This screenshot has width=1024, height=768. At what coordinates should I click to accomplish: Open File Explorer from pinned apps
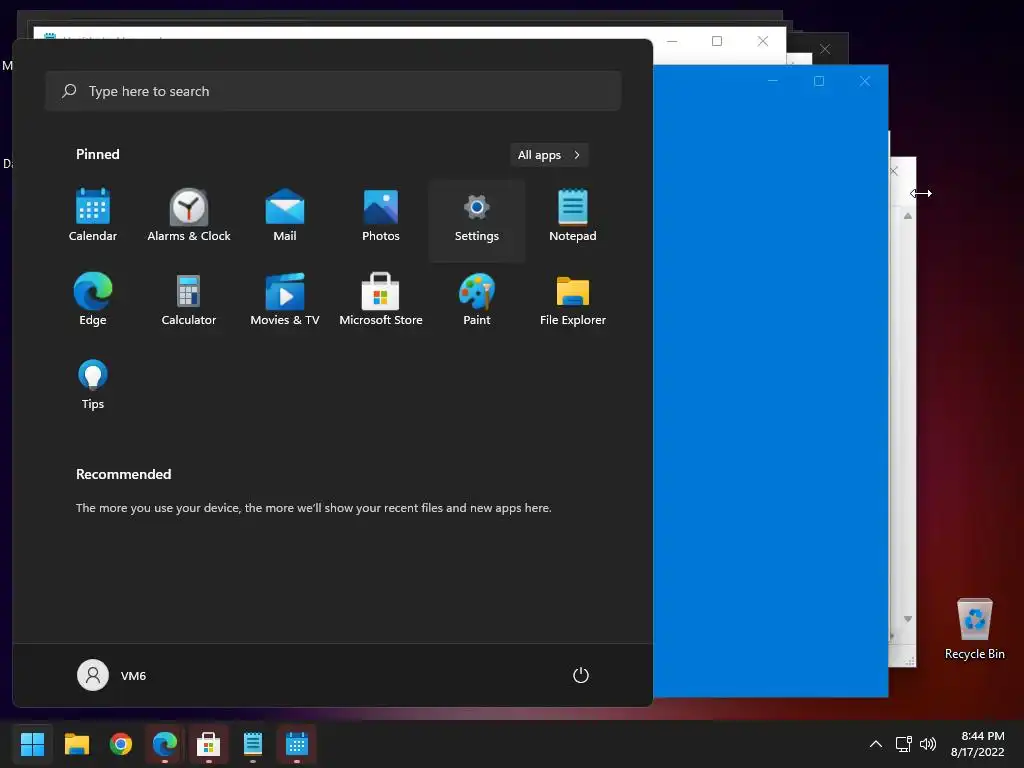[x=573, y=299]
